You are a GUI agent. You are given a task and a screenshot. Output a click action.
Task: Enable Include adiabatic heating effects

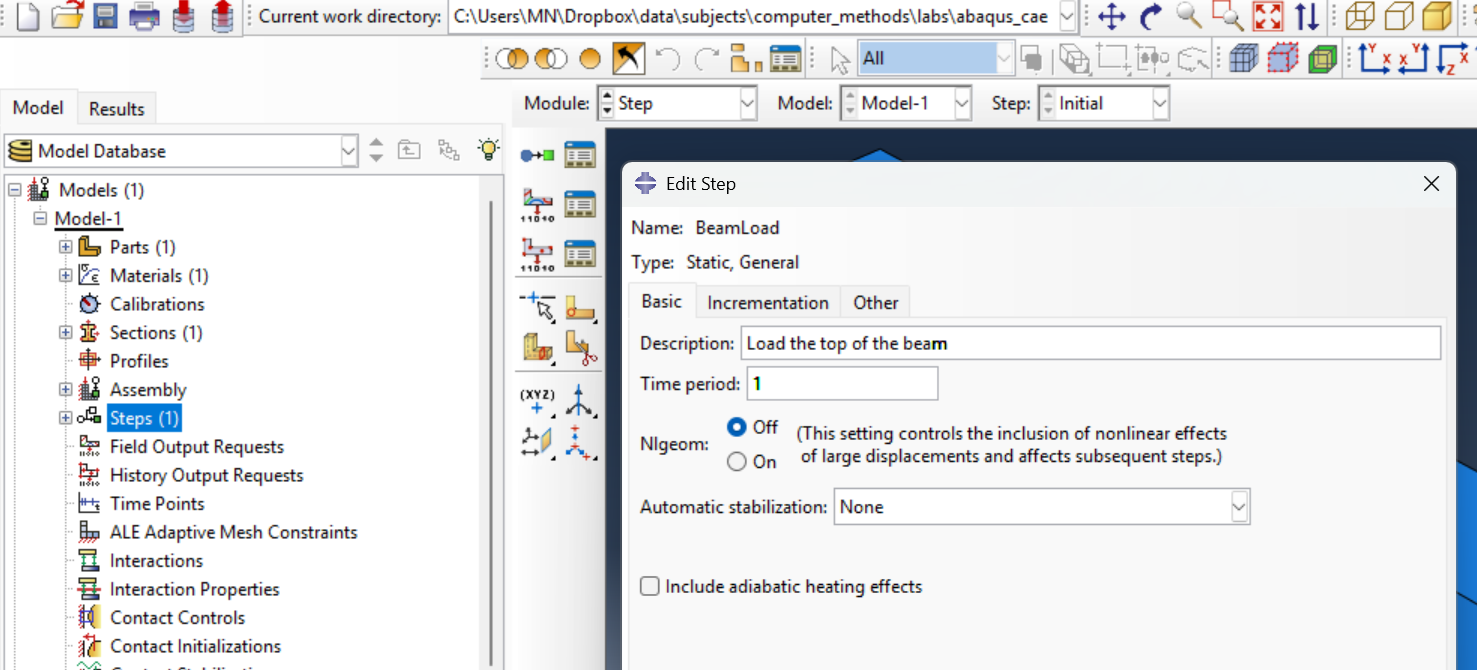click(650, 587)
